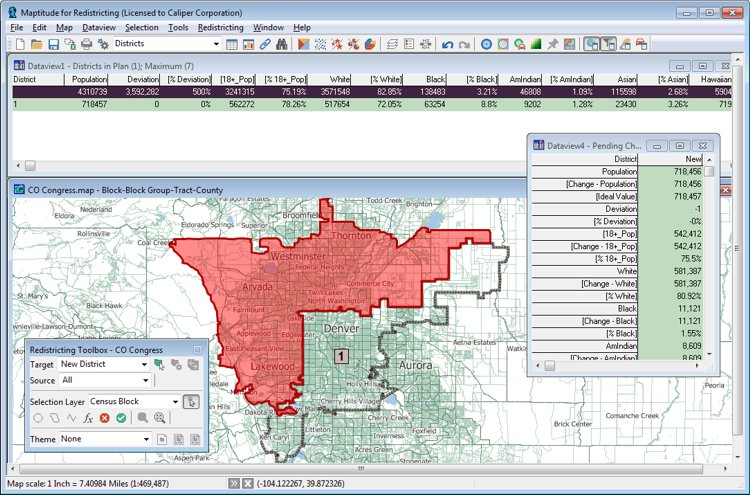Select the fx formula selection tool
750x495 pixels.
click(x=87, y=417)
